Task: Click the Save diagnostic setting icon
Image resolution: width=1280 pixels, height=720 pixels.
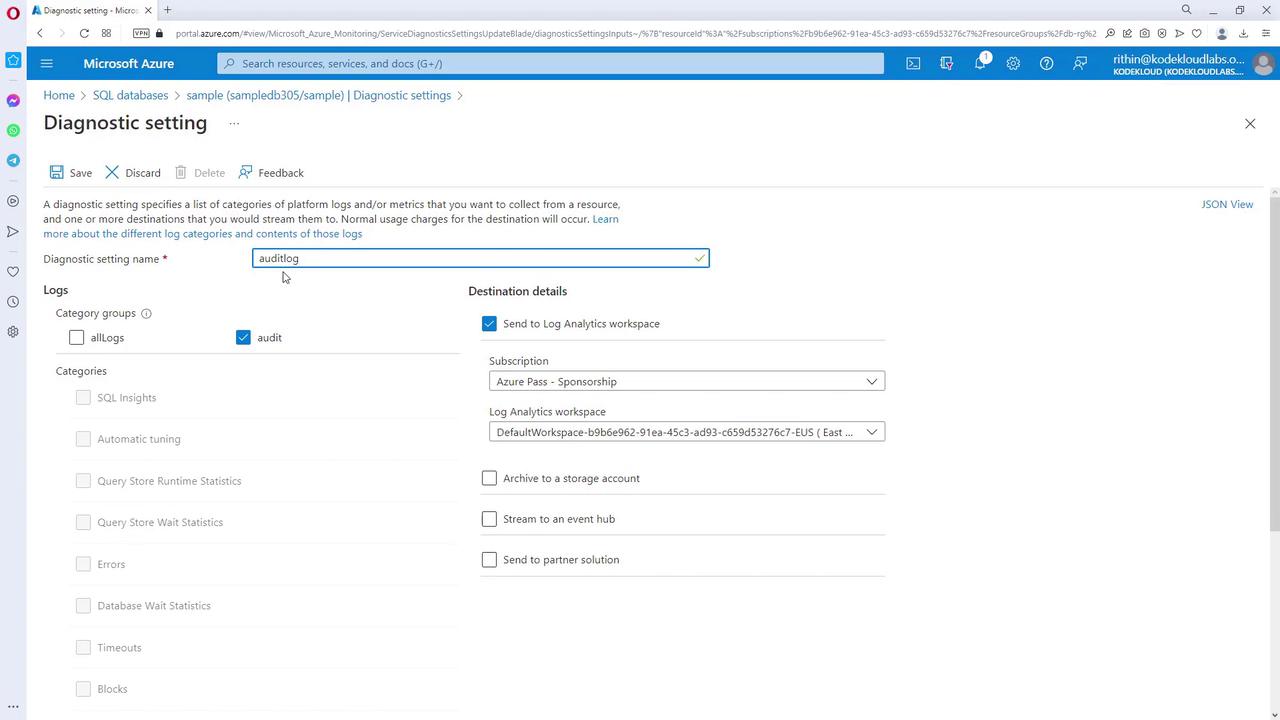Action: click(x=57, y=173)
